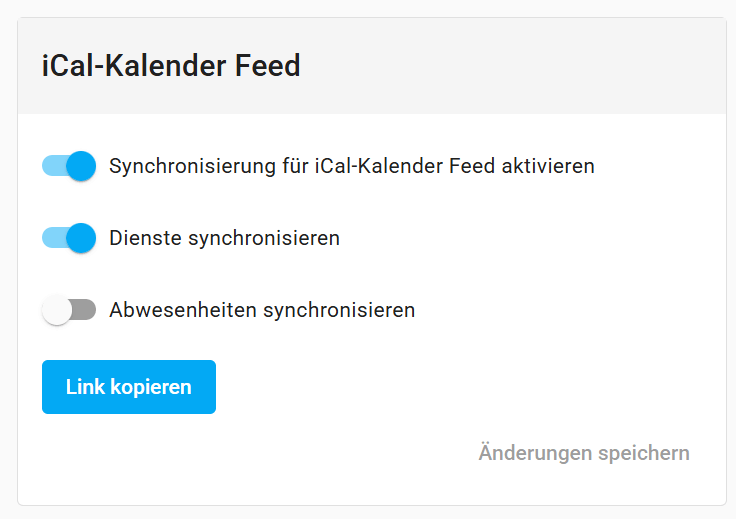The width and height of the screenshot is (736, 519).
Task: Click the 'Abwesenheiten synchronisieren' label text
Action: point(261,310)
